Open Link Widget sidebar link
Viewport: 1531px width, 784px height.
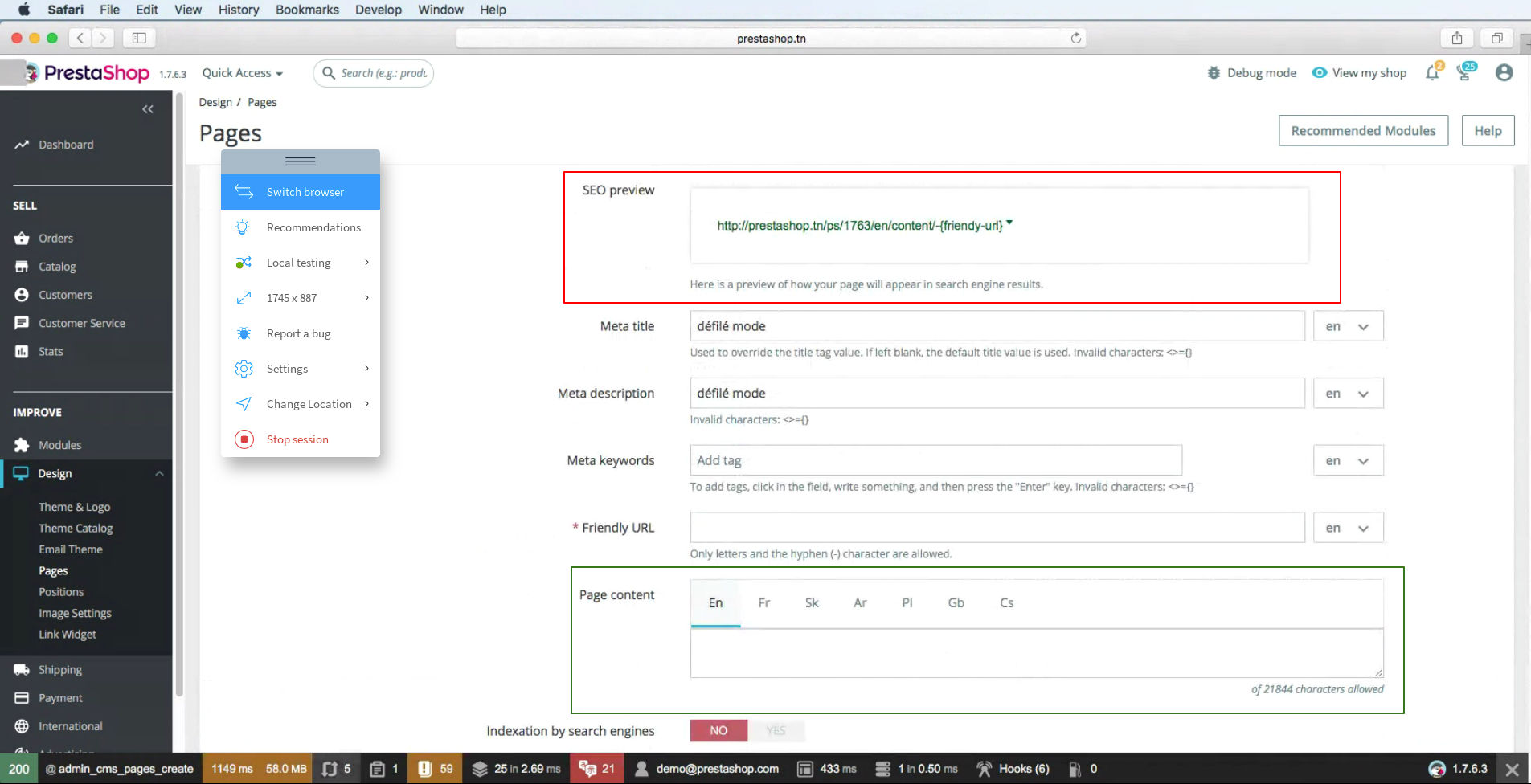[x=68, y=635]
